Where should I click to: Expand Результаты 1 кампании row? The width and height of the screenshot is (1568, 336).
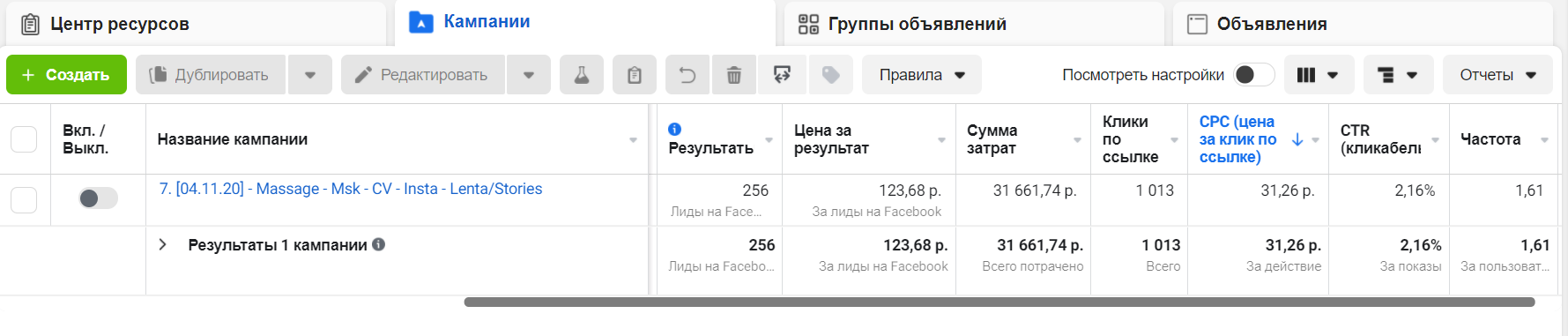tap(162, 244)
